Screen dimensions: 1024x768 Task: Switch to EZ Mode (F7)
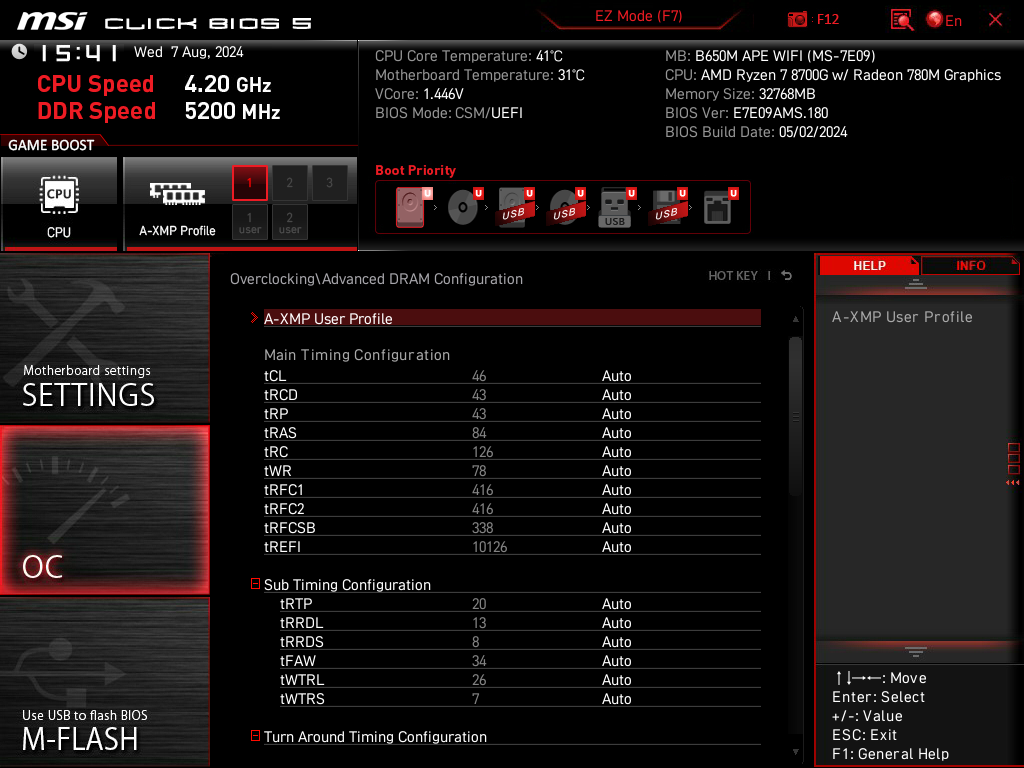(x=638, y=16)
